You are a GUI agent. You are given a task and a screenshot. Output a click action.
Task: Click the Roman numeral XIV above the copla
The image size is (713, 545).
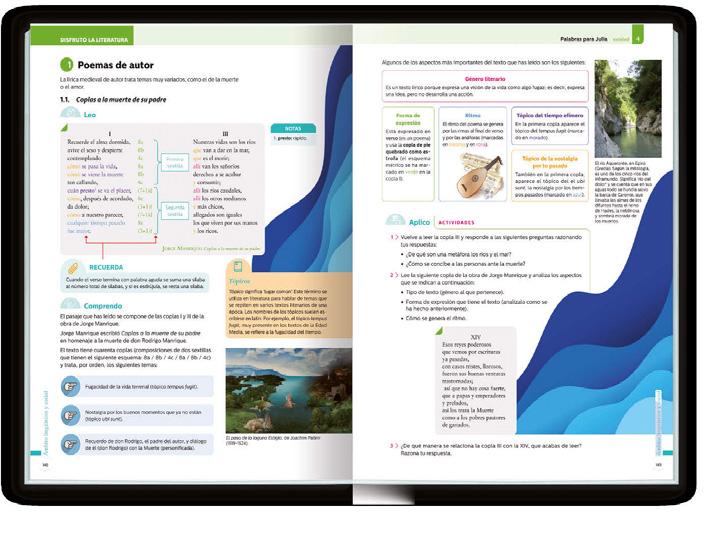[475, 337]
